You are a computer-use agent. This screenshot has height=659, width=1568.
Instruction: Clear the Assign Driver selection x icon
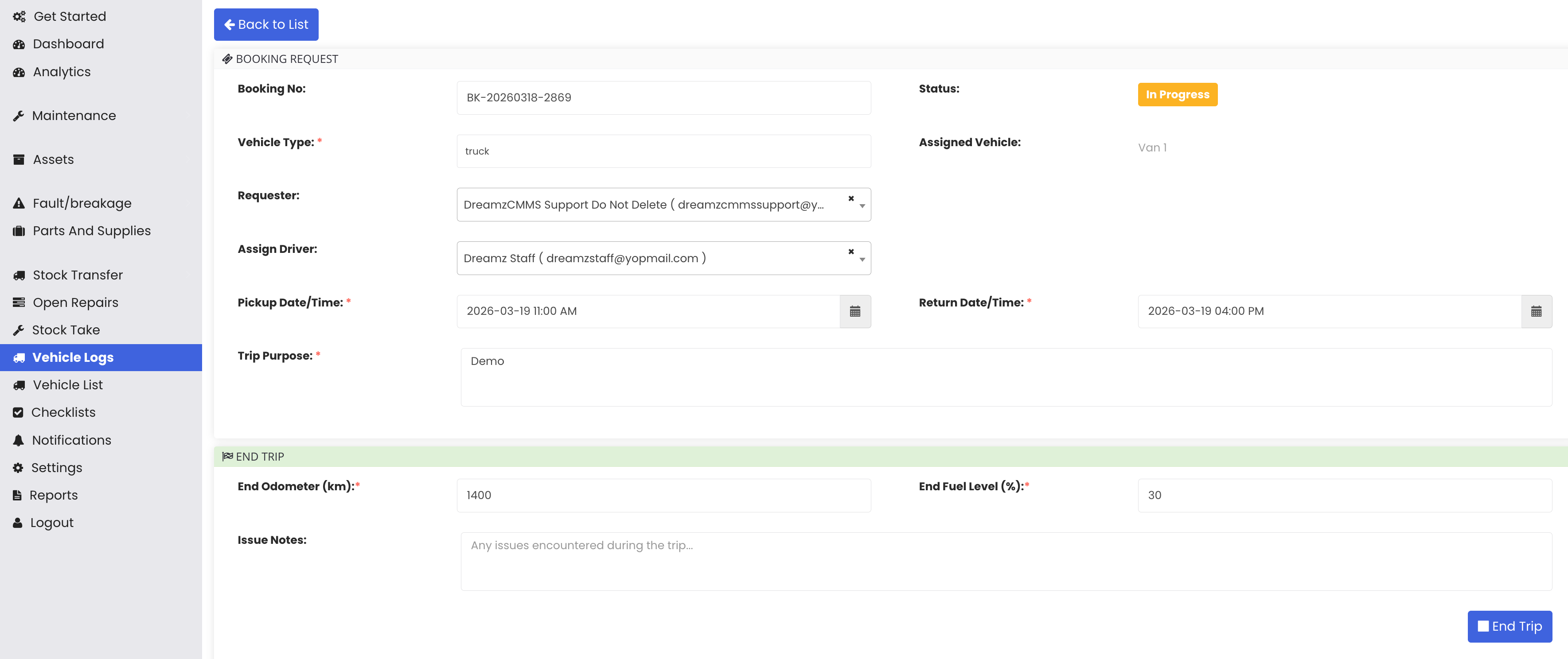click(850, 251)
